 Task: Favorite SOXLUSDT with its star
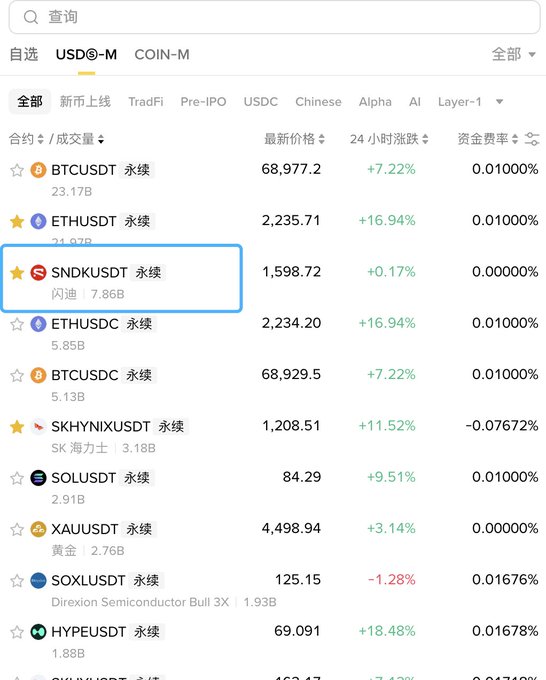click(x=17, y=581)
